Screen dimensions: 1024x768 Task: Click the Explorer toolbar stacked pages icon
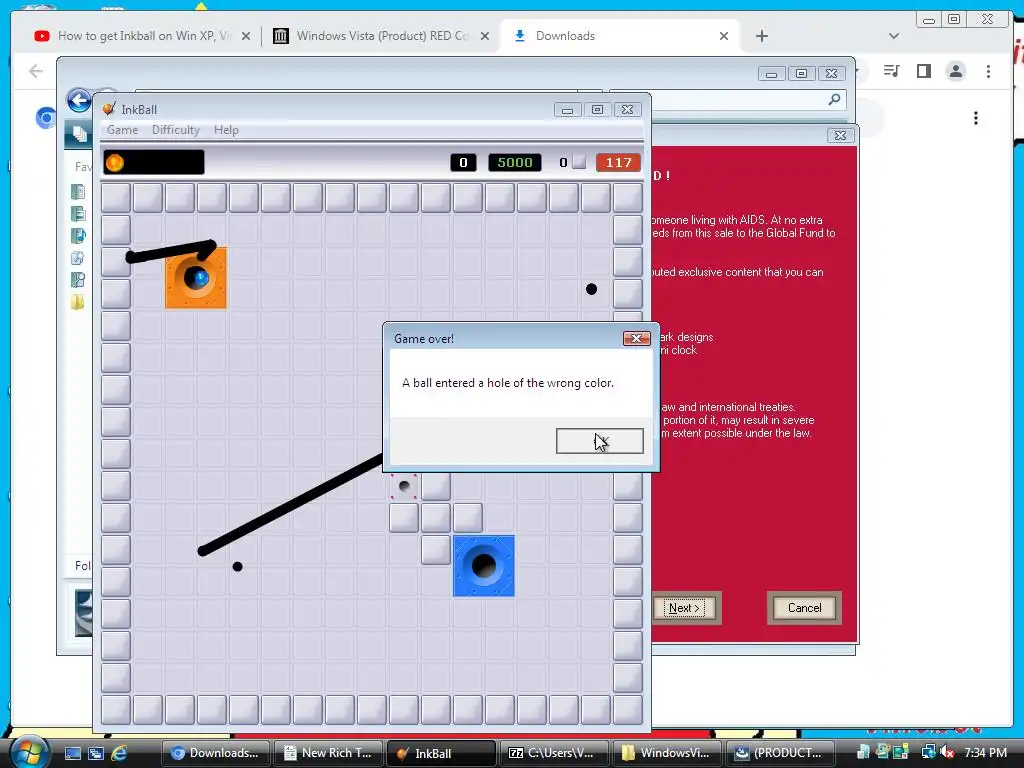[x=79, y=134]
